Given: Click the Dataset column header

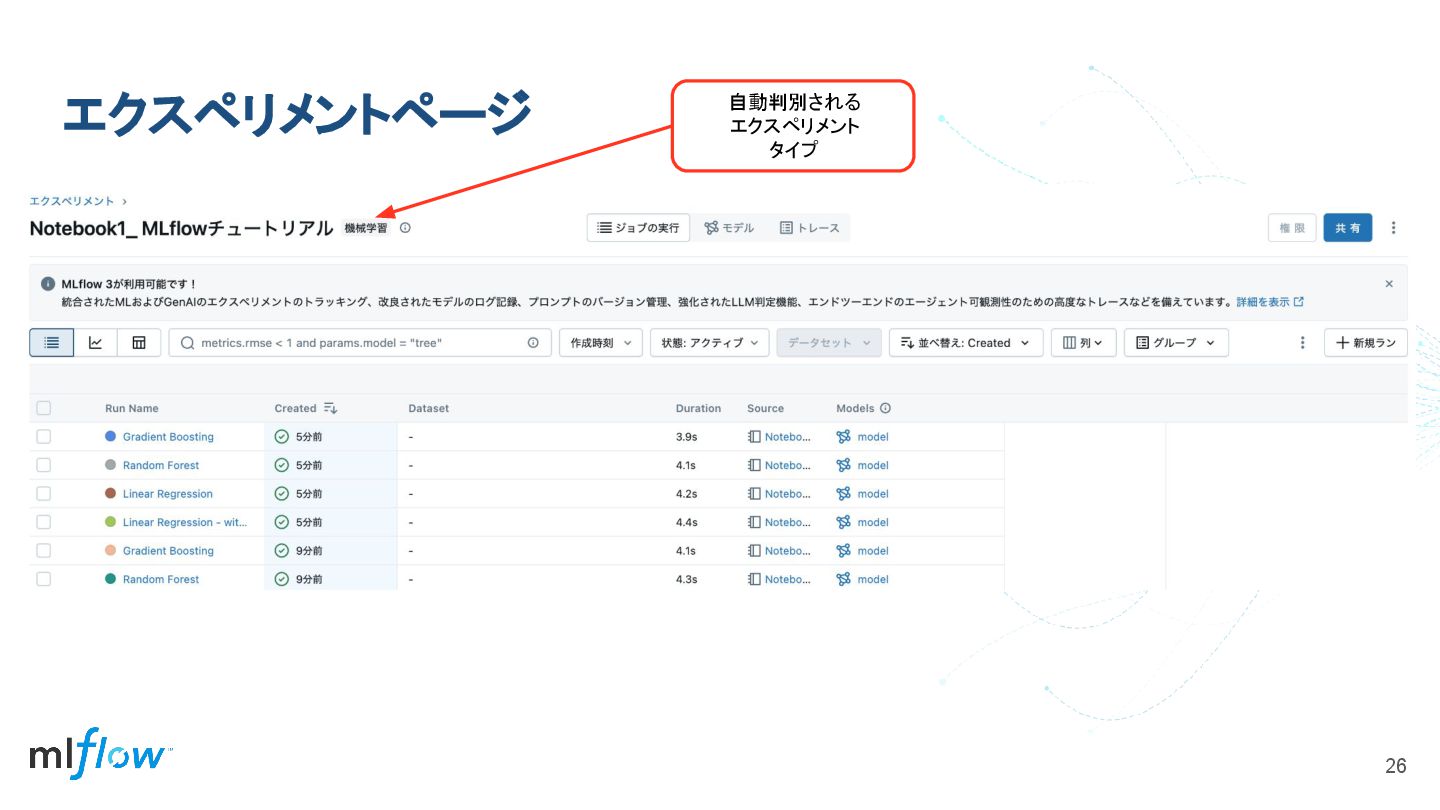Looking at the screenshot, I should [429, 408].
